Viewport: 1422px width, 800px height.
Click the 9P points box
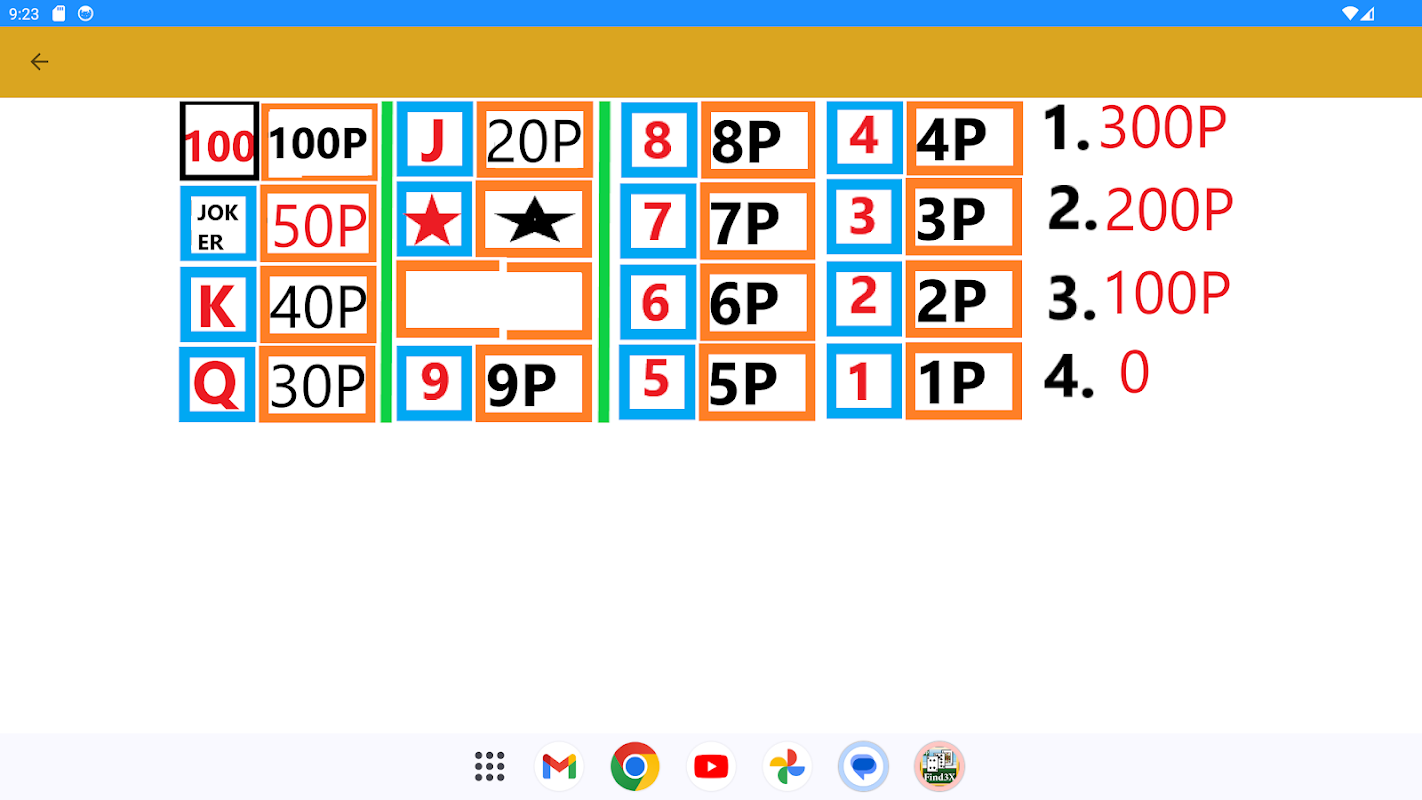click(534, 383)
